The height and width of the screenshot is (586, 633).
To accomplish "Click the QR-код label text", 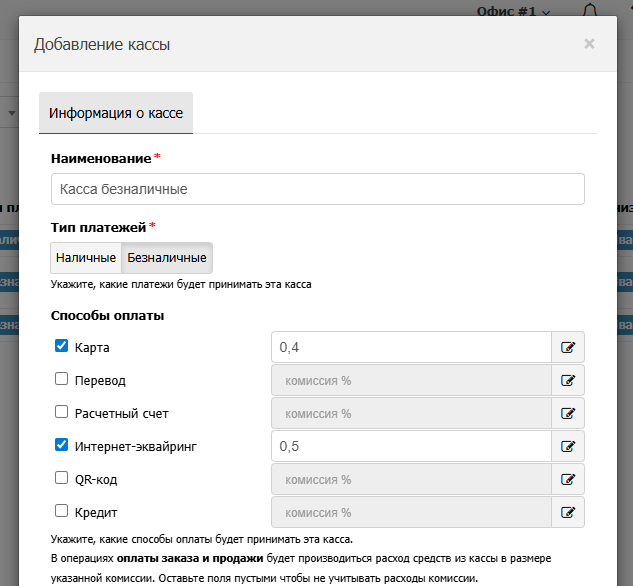I will pyautogui.click(x=96, y=480).
